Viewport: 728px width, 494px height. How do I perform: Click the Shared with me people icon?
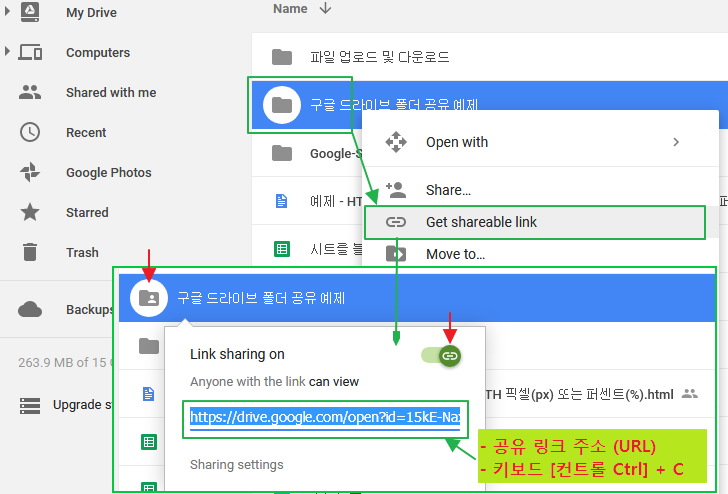30,92
